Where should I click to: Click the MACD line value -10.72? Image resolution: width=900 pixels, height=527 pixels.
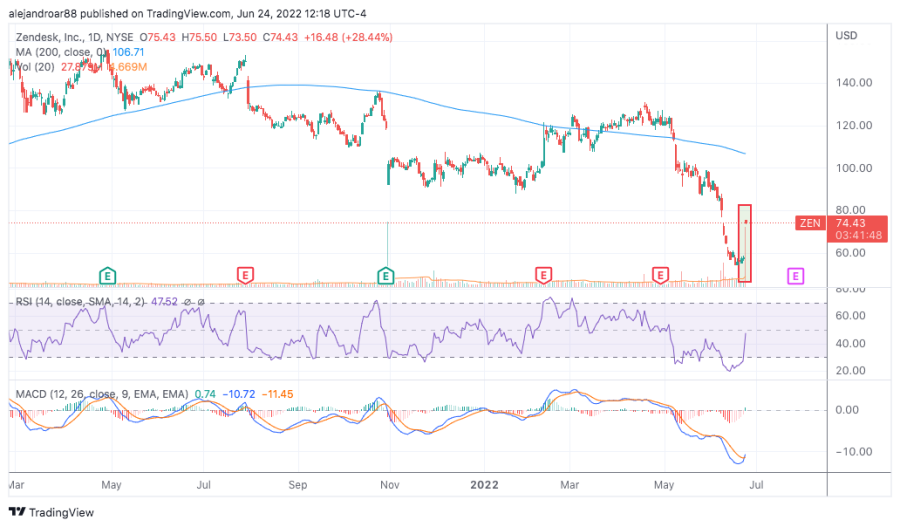[x=239, y=394]
